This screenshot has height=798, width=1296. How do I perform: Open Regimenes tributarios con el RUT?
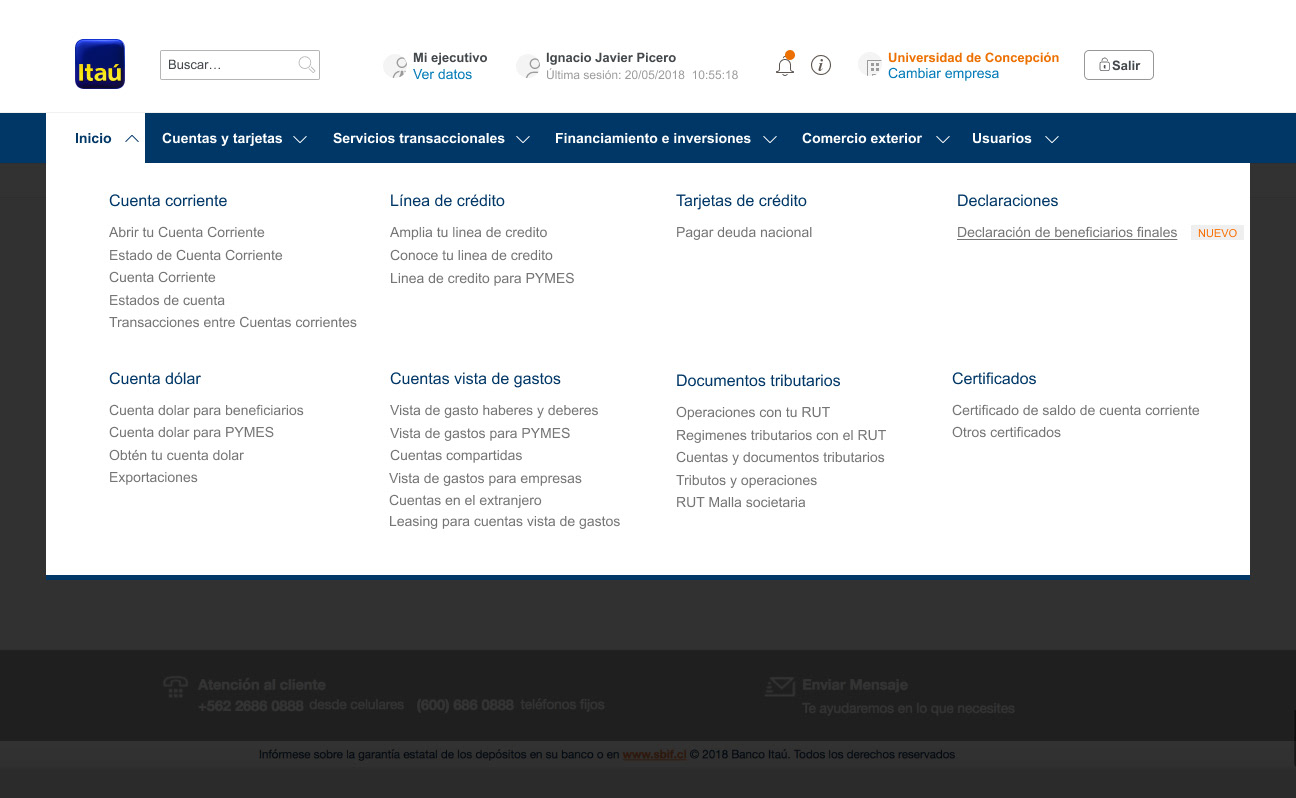click(x=781, y=435)
